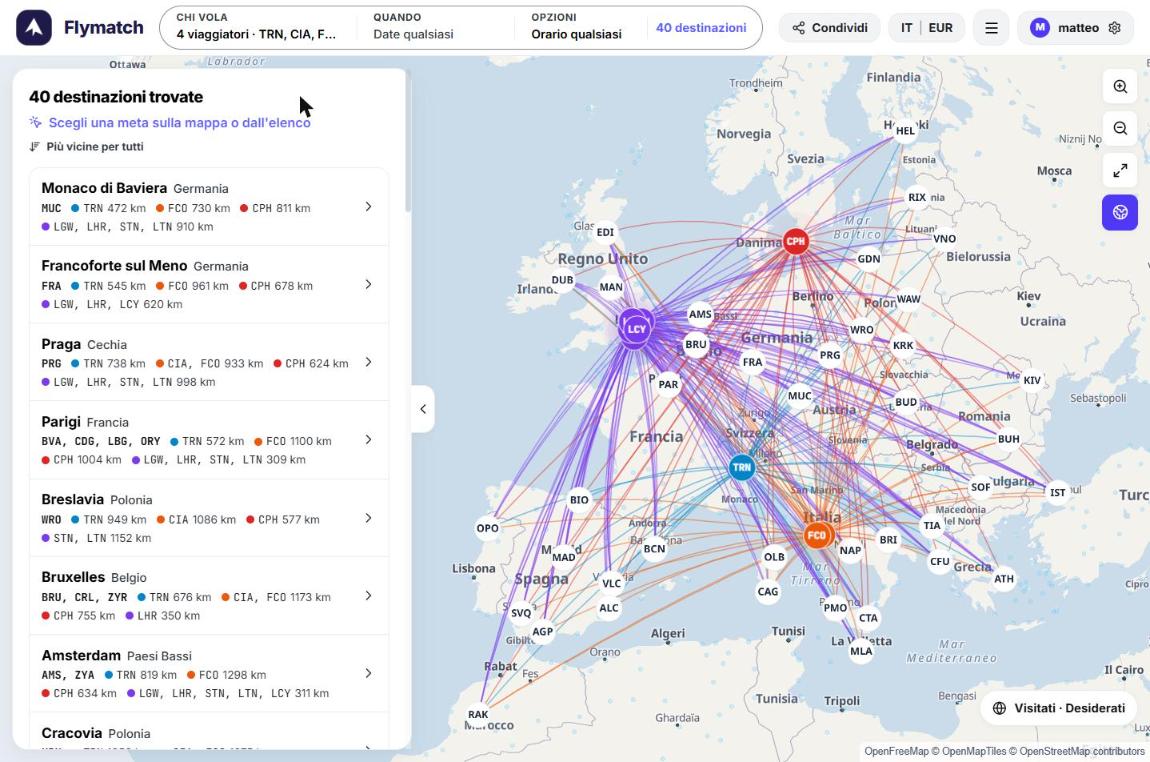The width and height of the screenshot is (1150, 762).
Task: Select the LCY airport marker
Action: [636, 329]
